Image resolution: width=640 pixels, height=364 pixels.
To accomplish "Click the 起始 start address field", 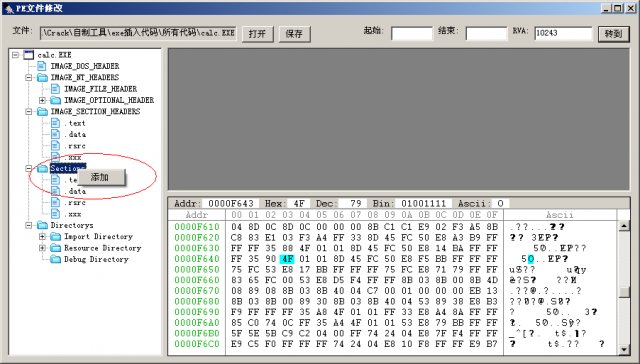I will coord(411,33).
